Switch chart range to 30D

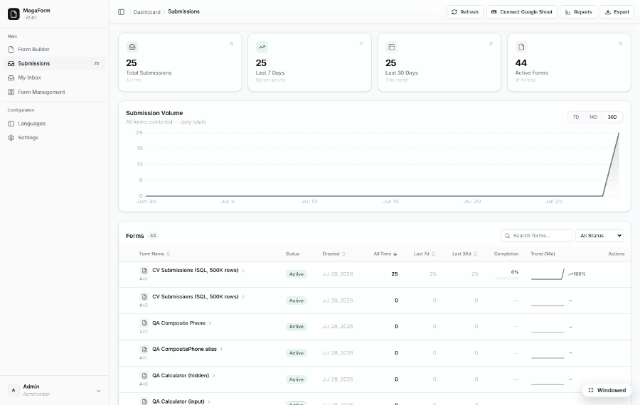click(612, 117)
